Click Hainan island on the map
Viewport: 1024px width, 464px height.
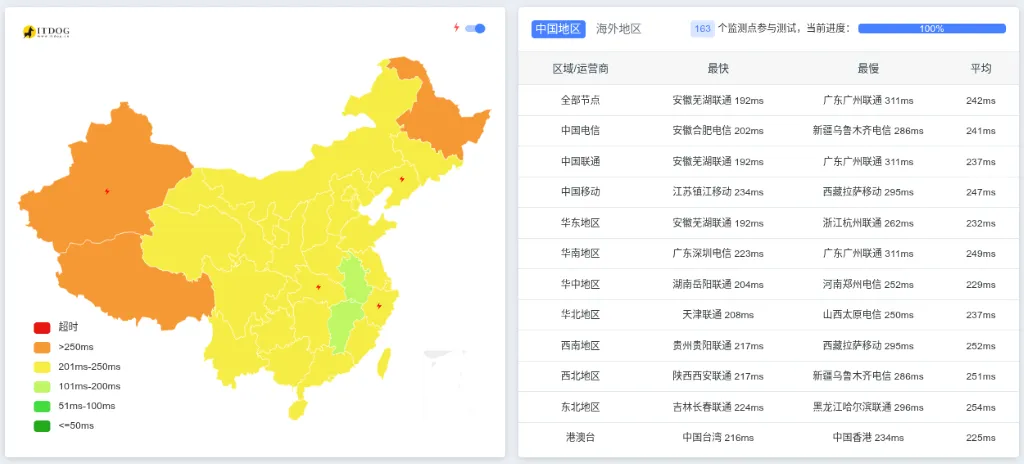[297, 409]
